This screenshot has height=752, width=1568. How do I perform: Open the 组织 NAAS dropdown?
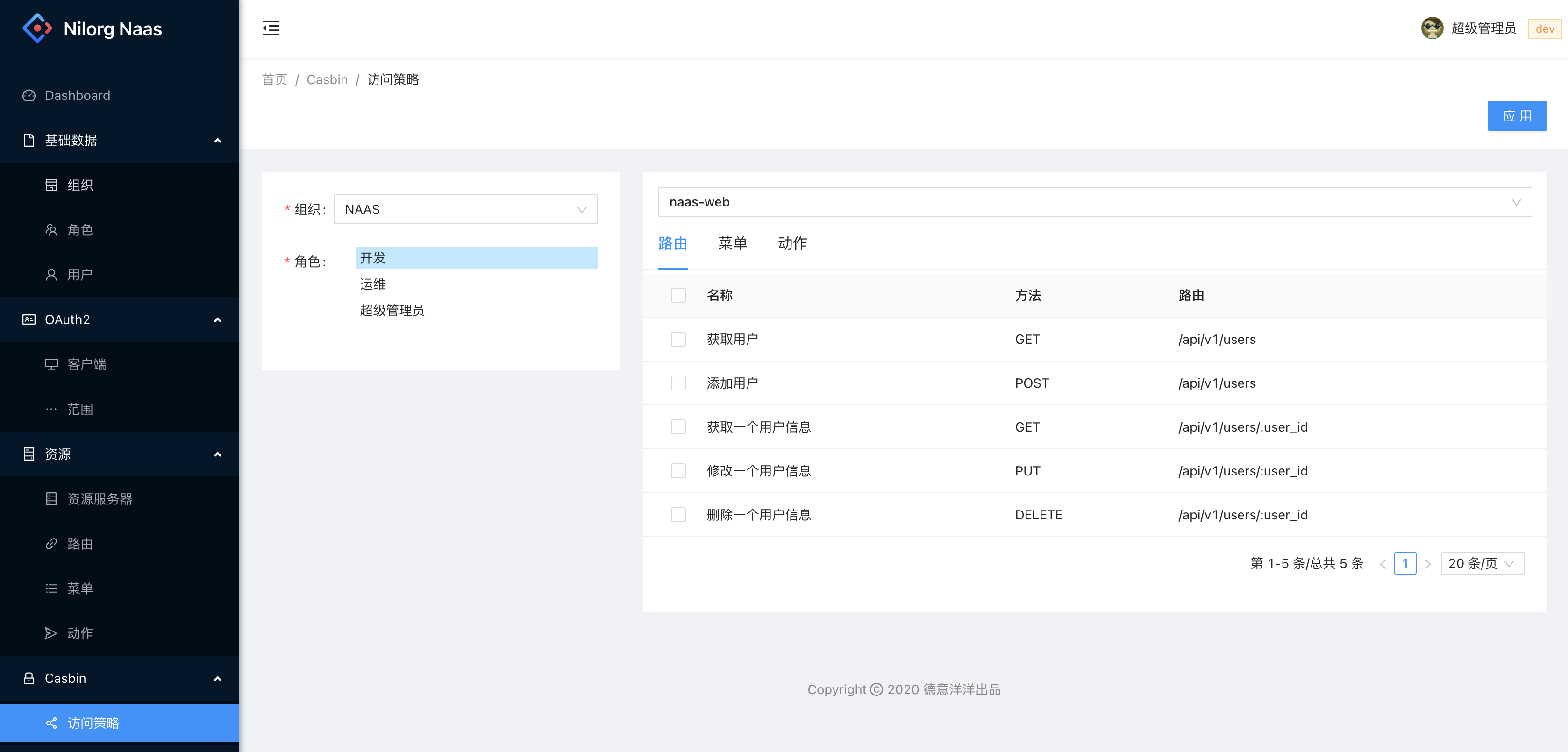tap(465, 209)
